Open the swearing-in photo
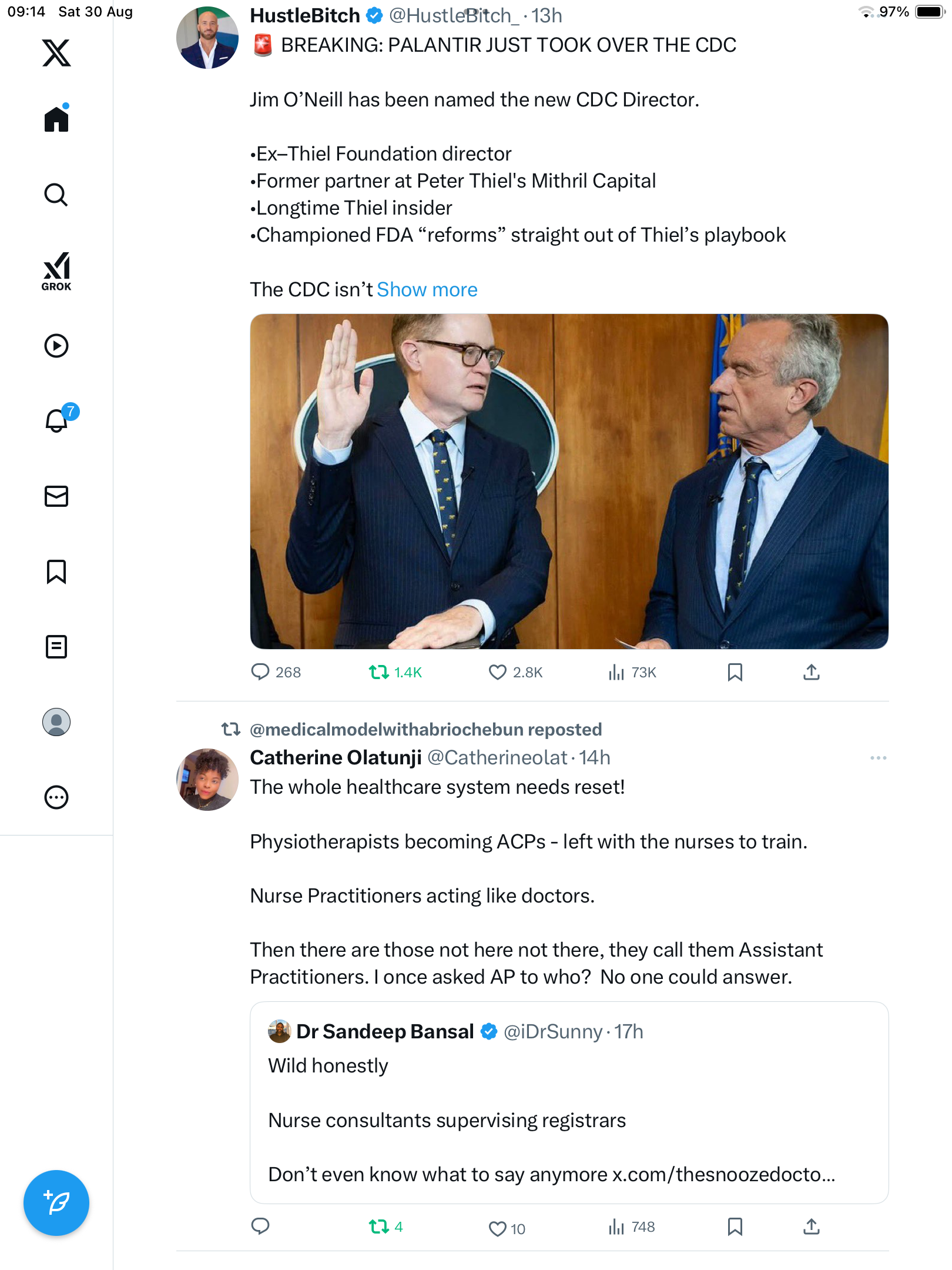The width and height of the screenshot is (952, 1270). point(569,482)
